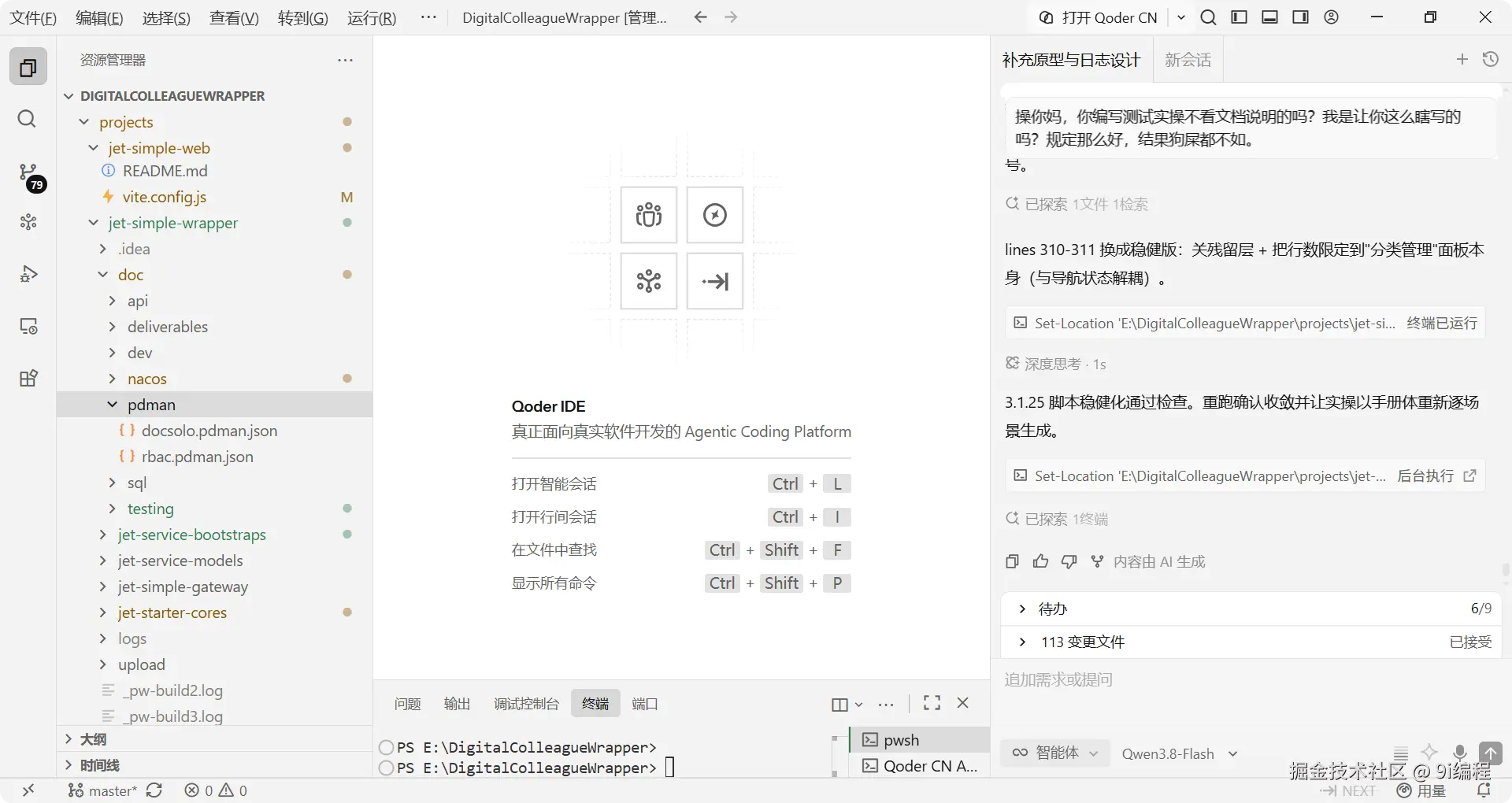Toggle secondary sidebar layout icon
Image resolution: width=1512 pixels, height=803 pixels.
click(1300, 17)
